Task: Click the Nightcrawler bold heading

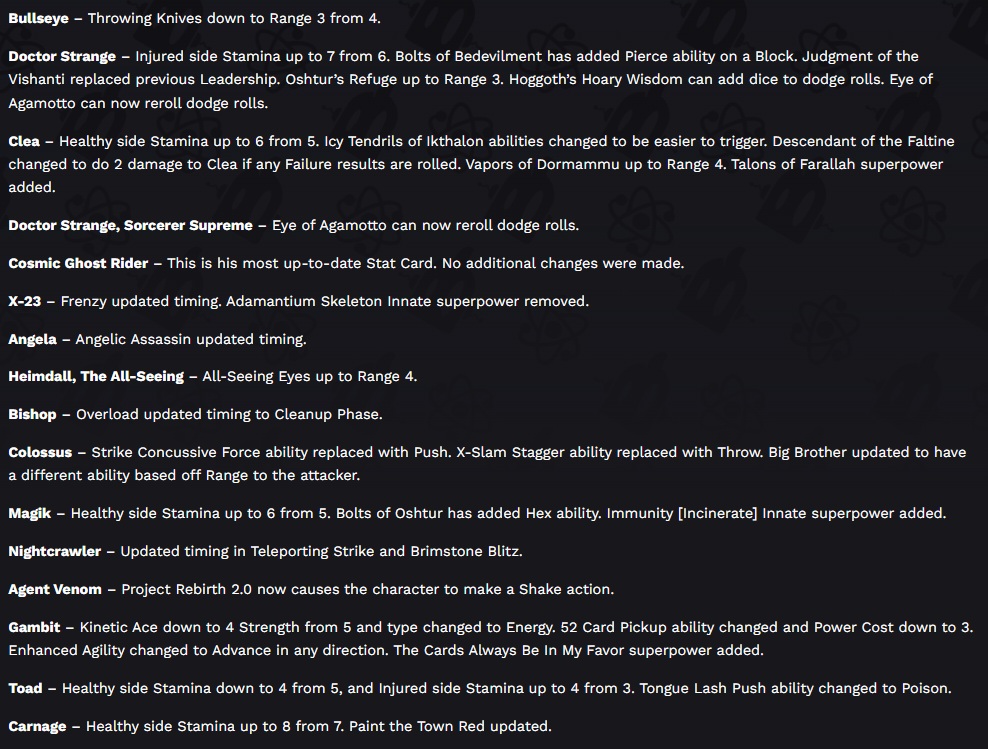Action: point(55,551)
